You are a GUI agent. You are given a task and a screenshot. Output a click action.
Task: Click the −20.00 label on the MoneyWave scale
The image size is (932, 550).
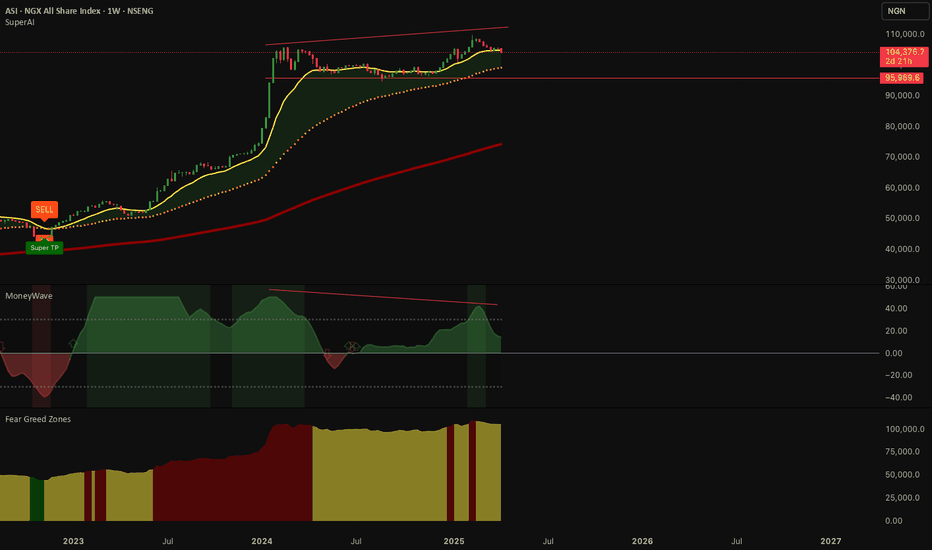(x=898, y=375)
